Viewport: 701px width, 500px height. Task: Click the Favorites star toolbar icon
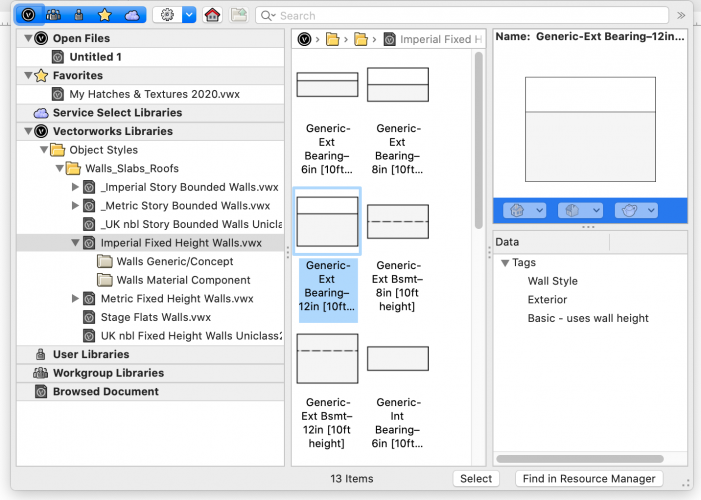[105, 15]
